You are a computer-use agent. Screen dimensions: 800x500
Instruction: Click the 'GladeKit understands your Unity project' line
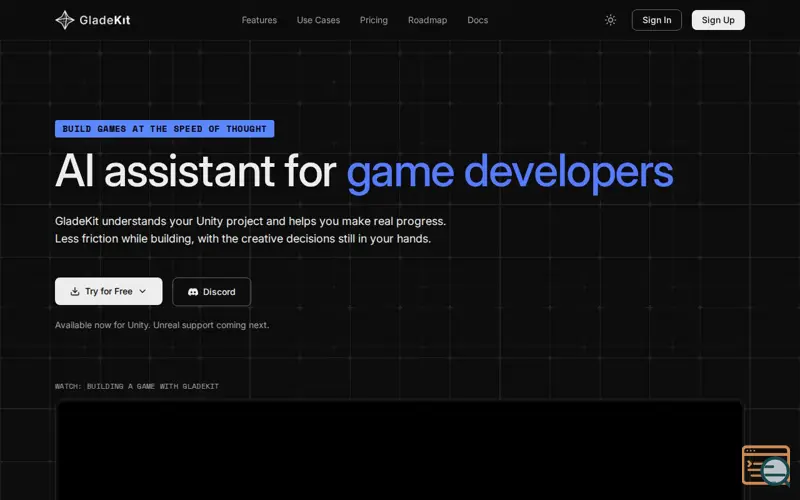coord(251,221)
